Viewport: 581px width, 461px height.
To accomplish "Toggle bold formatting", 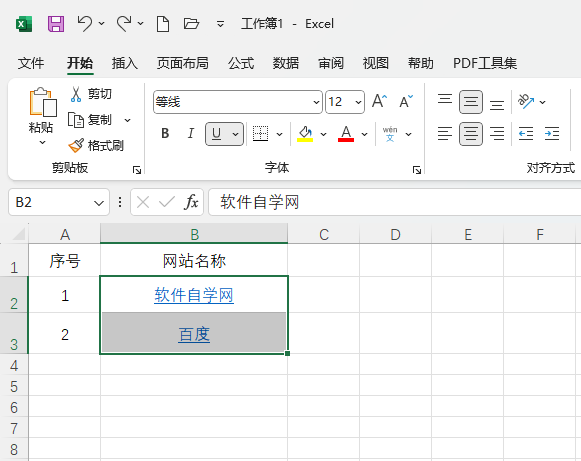I will point(165,133).
